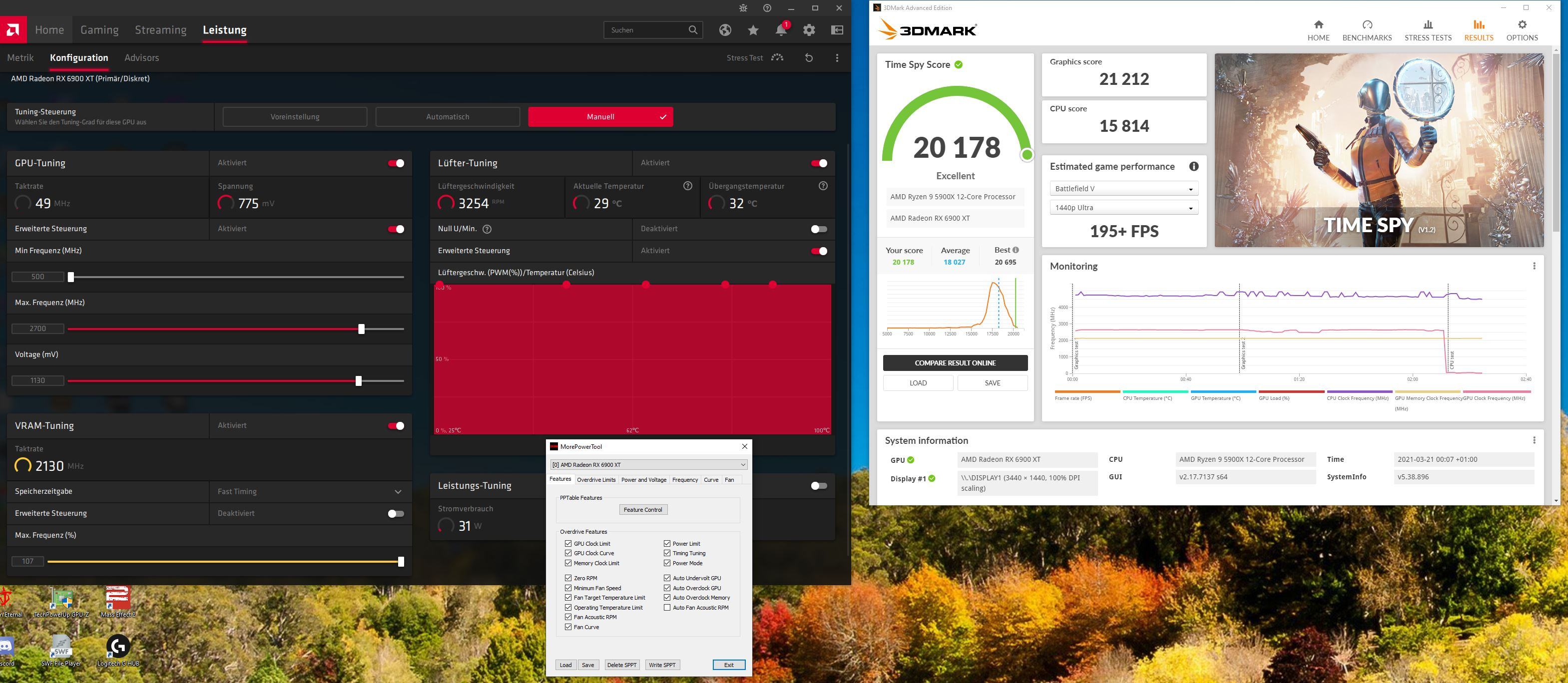The width and height of the screenshot is (1568, 683).
Task: Open 3DMark OPTIONS gear
Action: (1522, 24)
